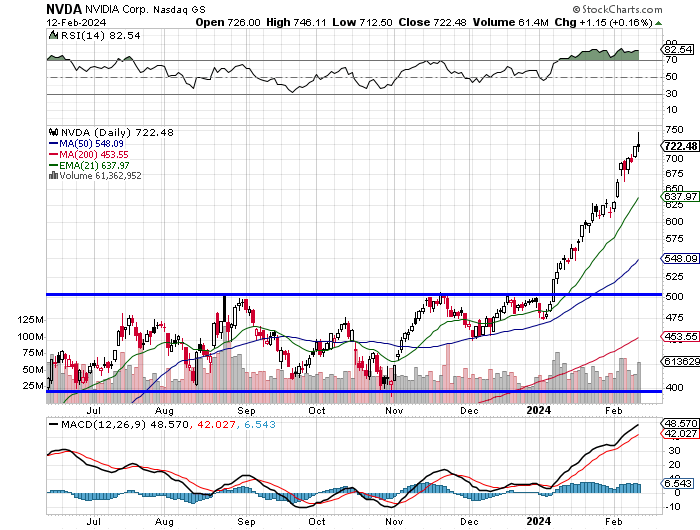Click the 750 label on the price axis
The width and height of the screenshot is (700, 530).
tap(674, 129)
